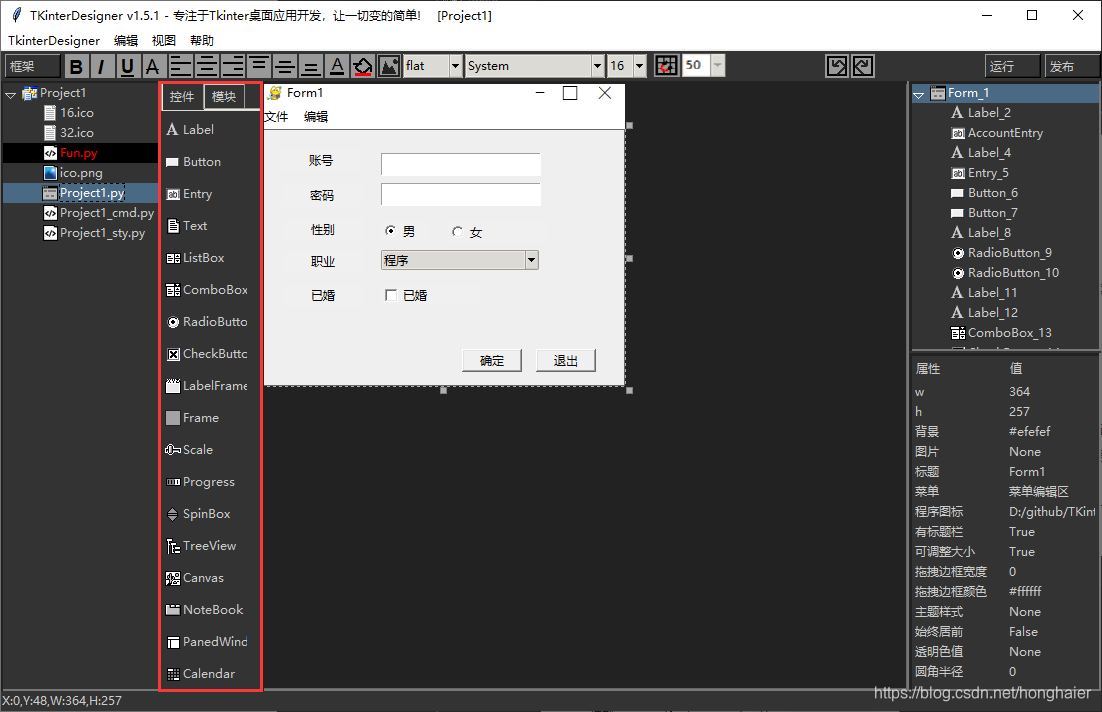
Task: Collapse the Form_1 tree node
Action: (919, 93)
